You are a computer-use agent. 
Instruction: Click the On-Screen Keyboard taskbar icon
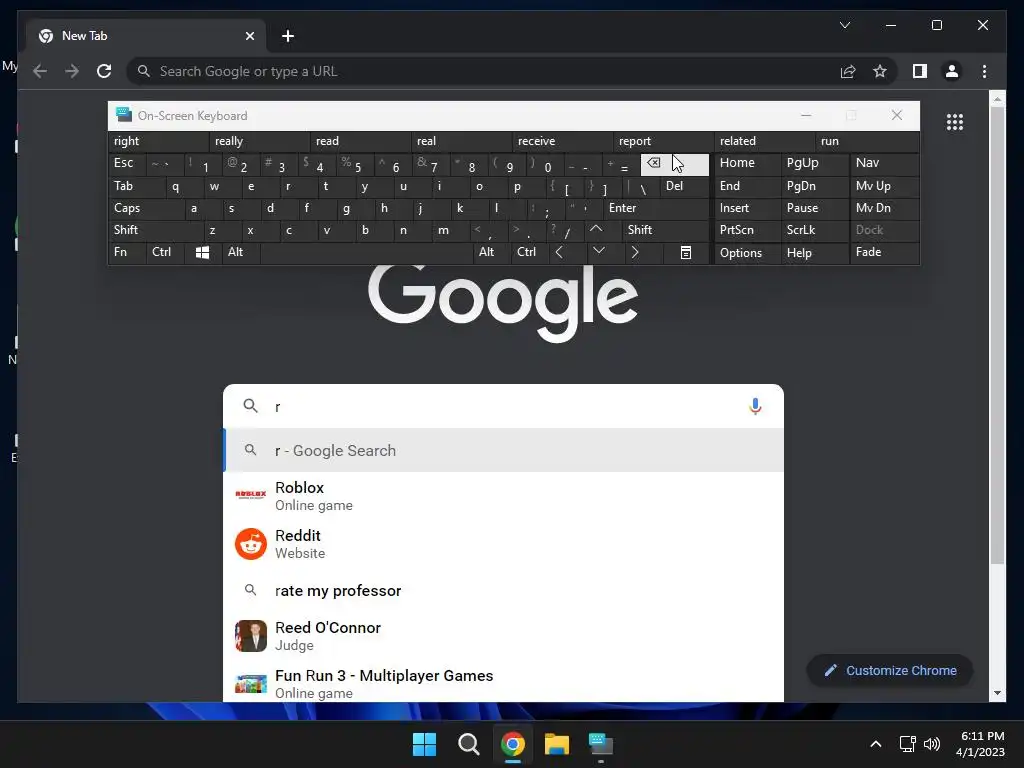601,744
